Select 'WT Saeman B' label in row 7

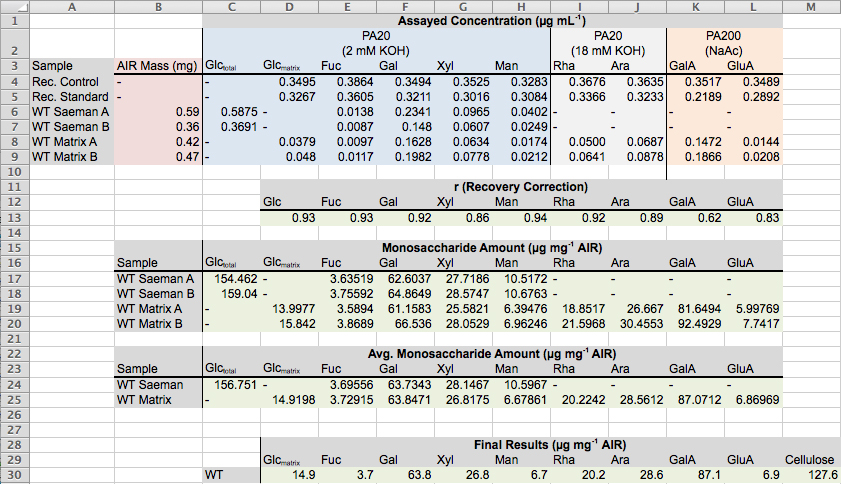pyautogui.click(x=72, y=127)
